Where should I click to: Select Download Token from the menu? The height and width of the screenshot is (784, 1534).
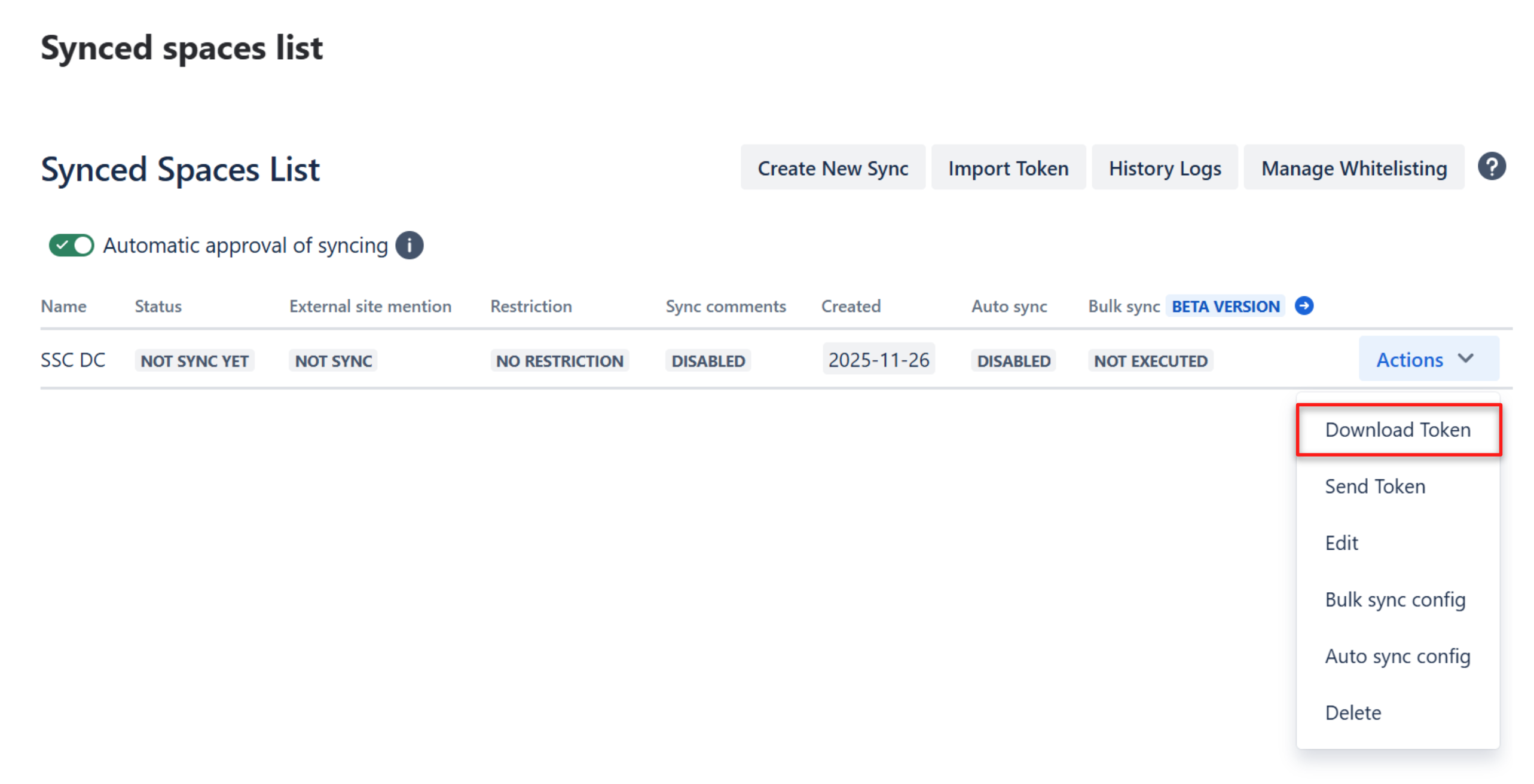pyautogui.click(x=1397, y=430)
